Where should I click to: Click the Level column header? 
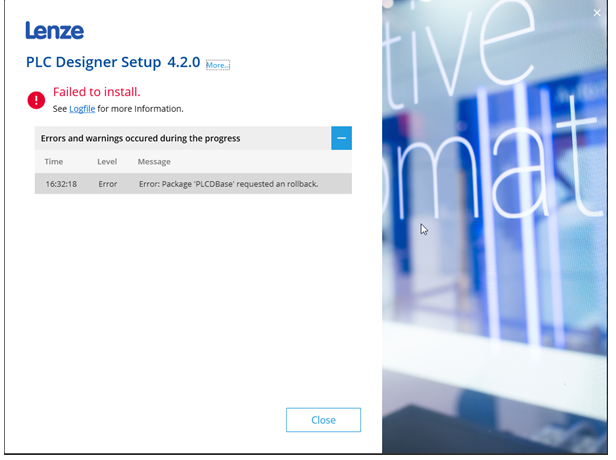pos(107,161)
